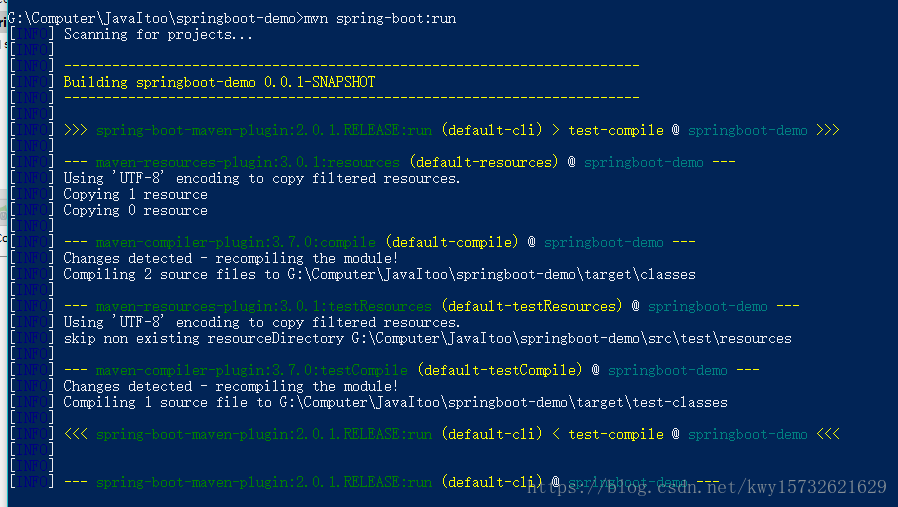This screenshot has width=898, height=507.
Task: Click Building springboot-demo 0.0.1-SNAPSHOT text
Action: 219,82
